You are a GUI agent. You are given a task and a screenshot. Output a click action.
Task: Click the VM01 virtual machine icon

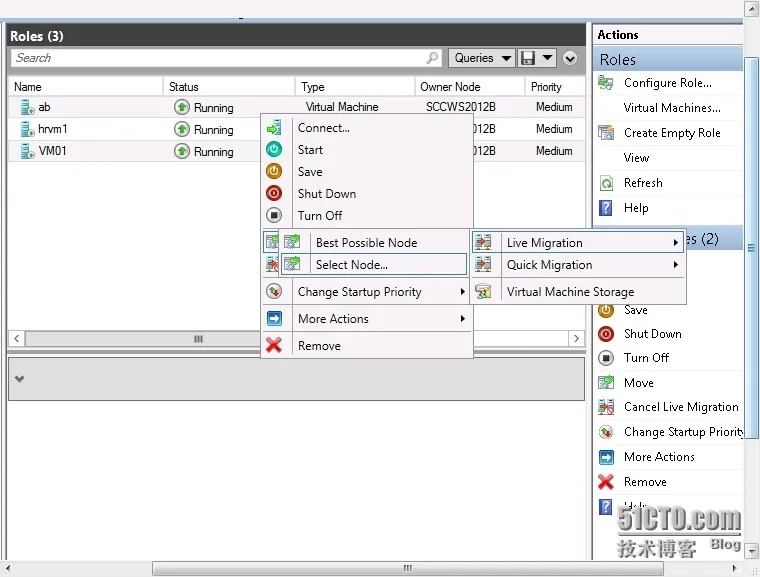coord(27,151)
